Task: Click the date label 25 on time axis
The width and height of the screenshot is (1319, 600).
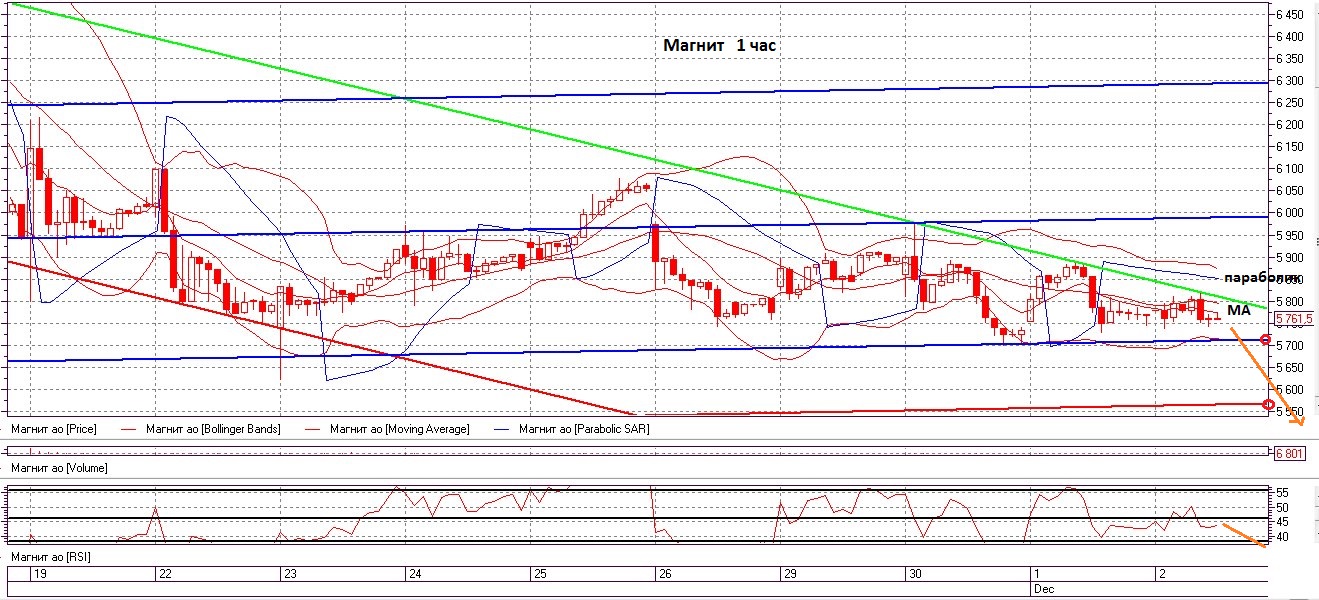Action: click(x=539, y=574)
